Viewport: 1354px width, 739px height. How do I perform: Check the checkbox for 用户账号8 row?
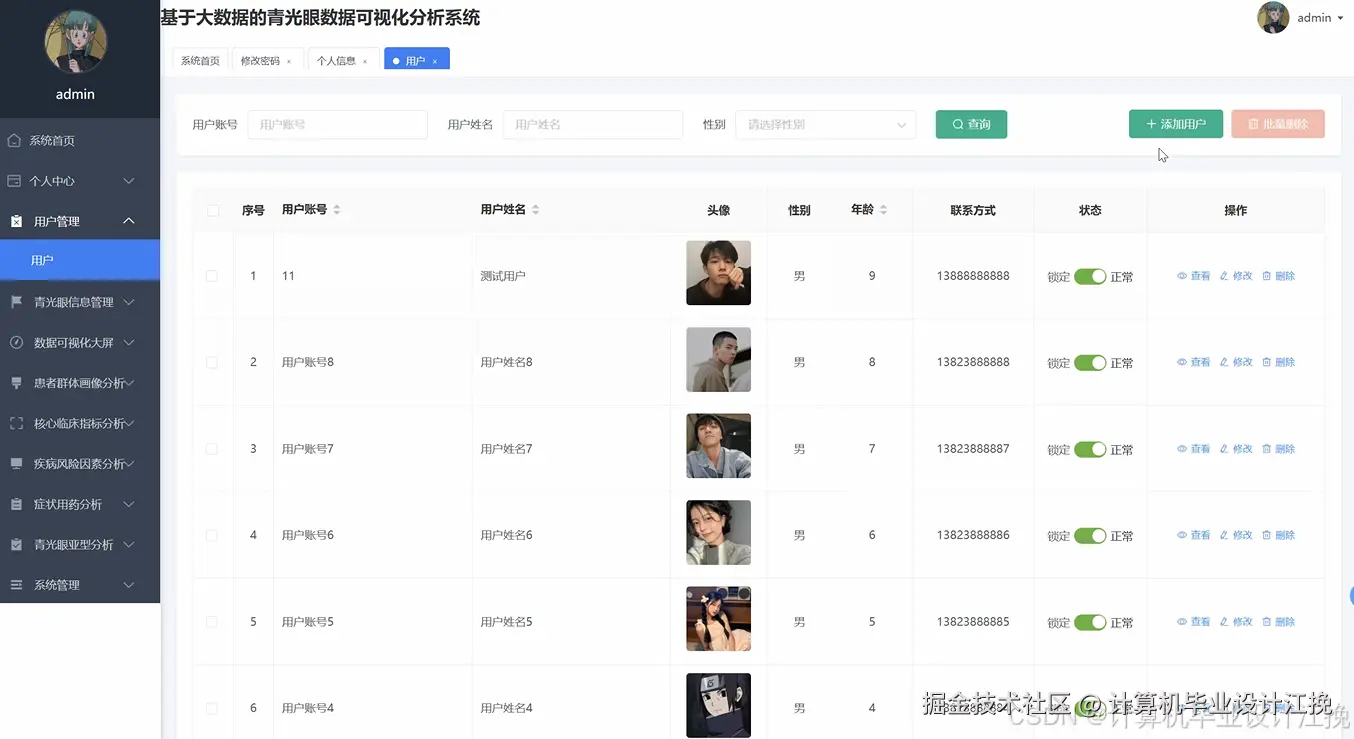pos(211,362)
